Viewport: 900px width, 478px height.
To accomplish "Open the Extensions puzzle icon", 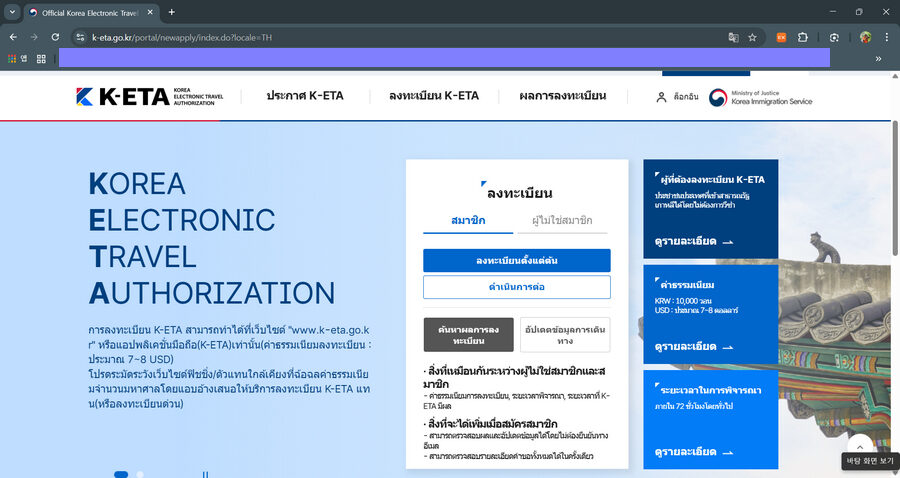I will pos(802,37).
